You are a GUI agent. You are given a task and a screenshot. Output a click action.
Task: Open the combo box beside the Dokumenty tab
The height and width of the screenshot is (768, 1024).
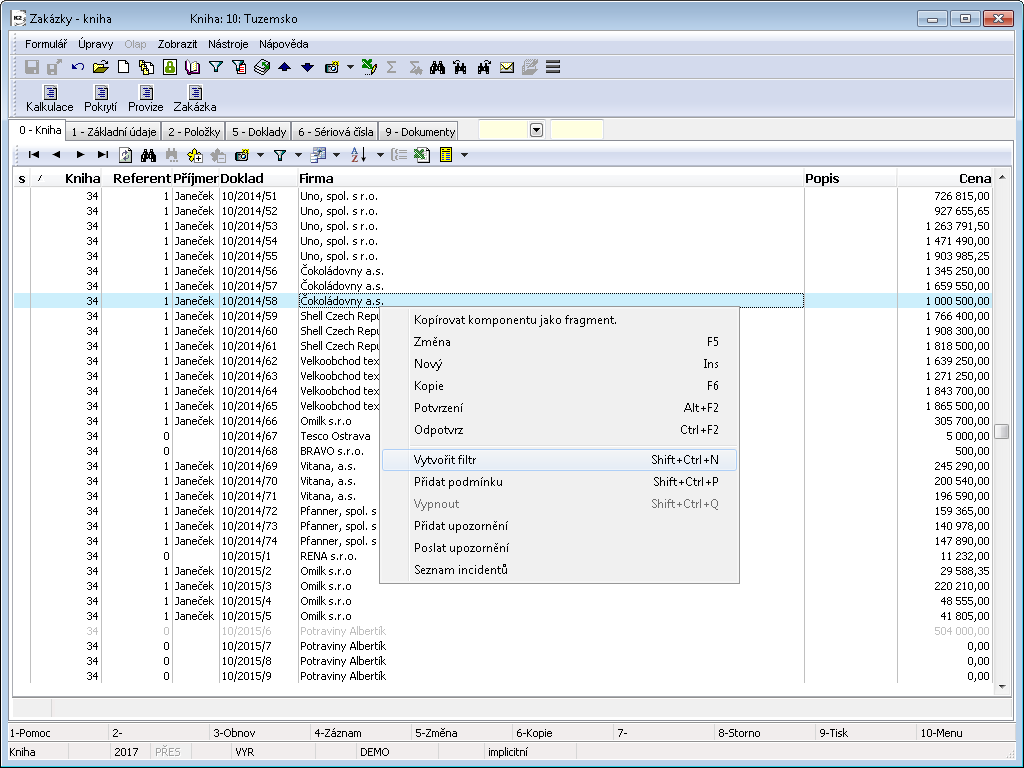click(536, 130)
